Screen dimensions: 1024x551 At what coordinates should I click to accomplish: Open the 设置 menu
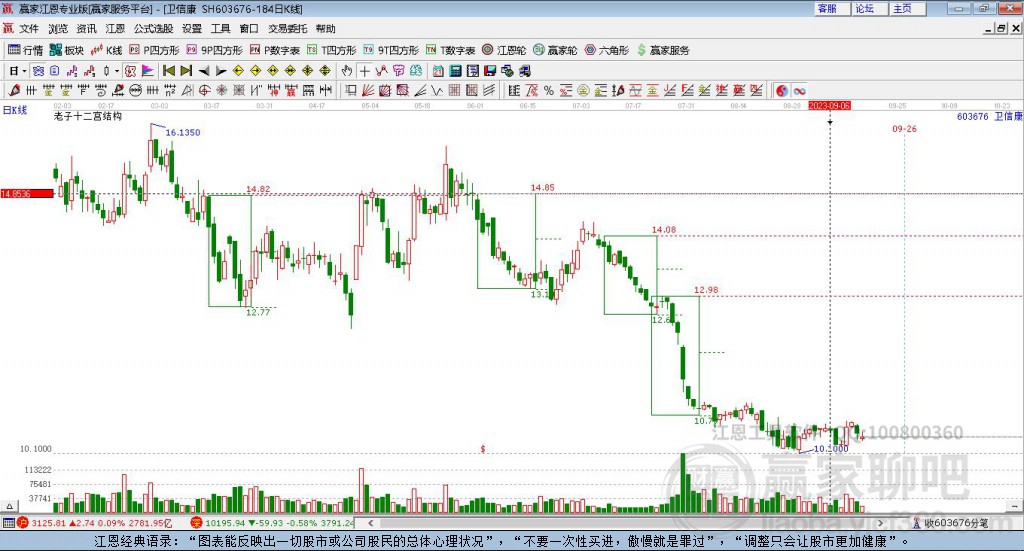192,29
